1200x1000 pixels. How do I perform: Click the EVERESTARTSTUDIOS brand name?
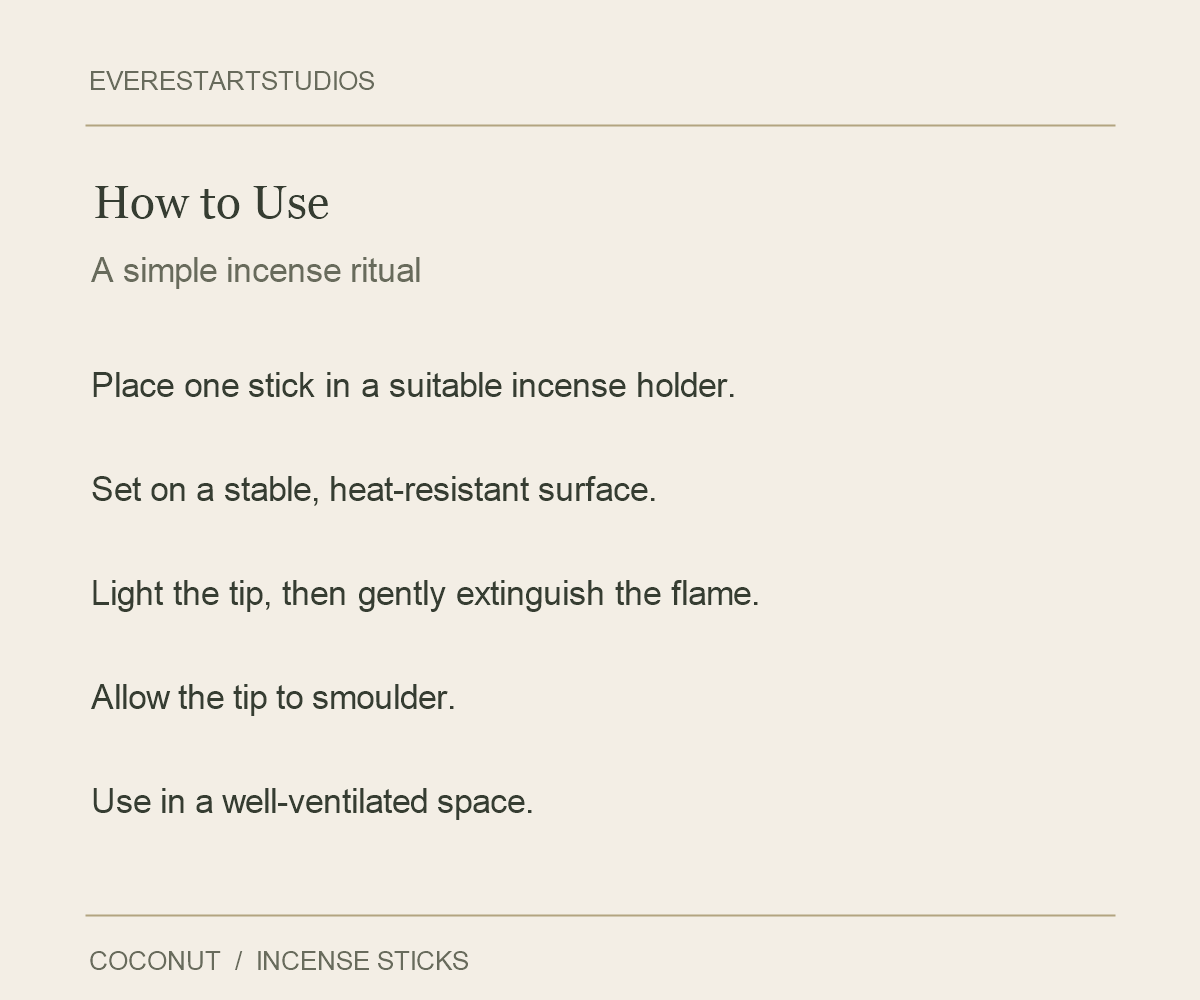(232, 81)
